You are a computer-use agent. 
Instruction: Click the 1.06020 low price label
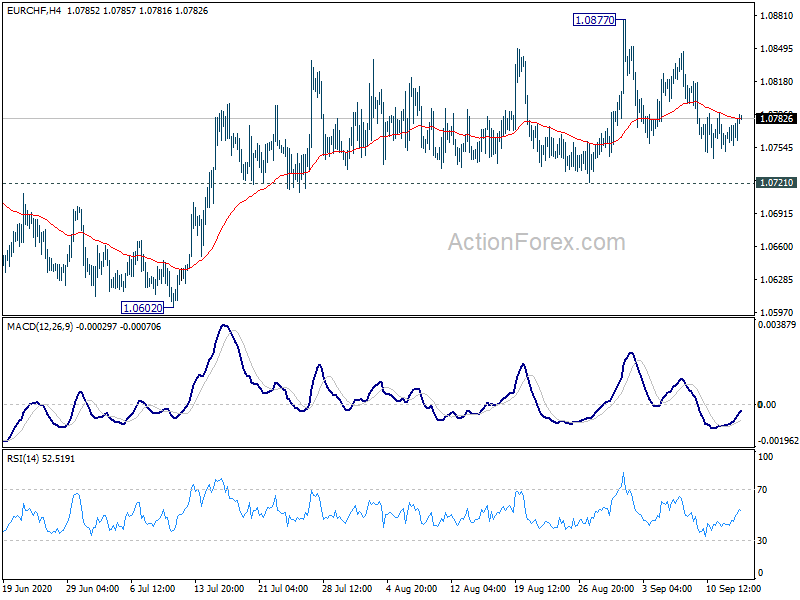(x=143, y=308)
